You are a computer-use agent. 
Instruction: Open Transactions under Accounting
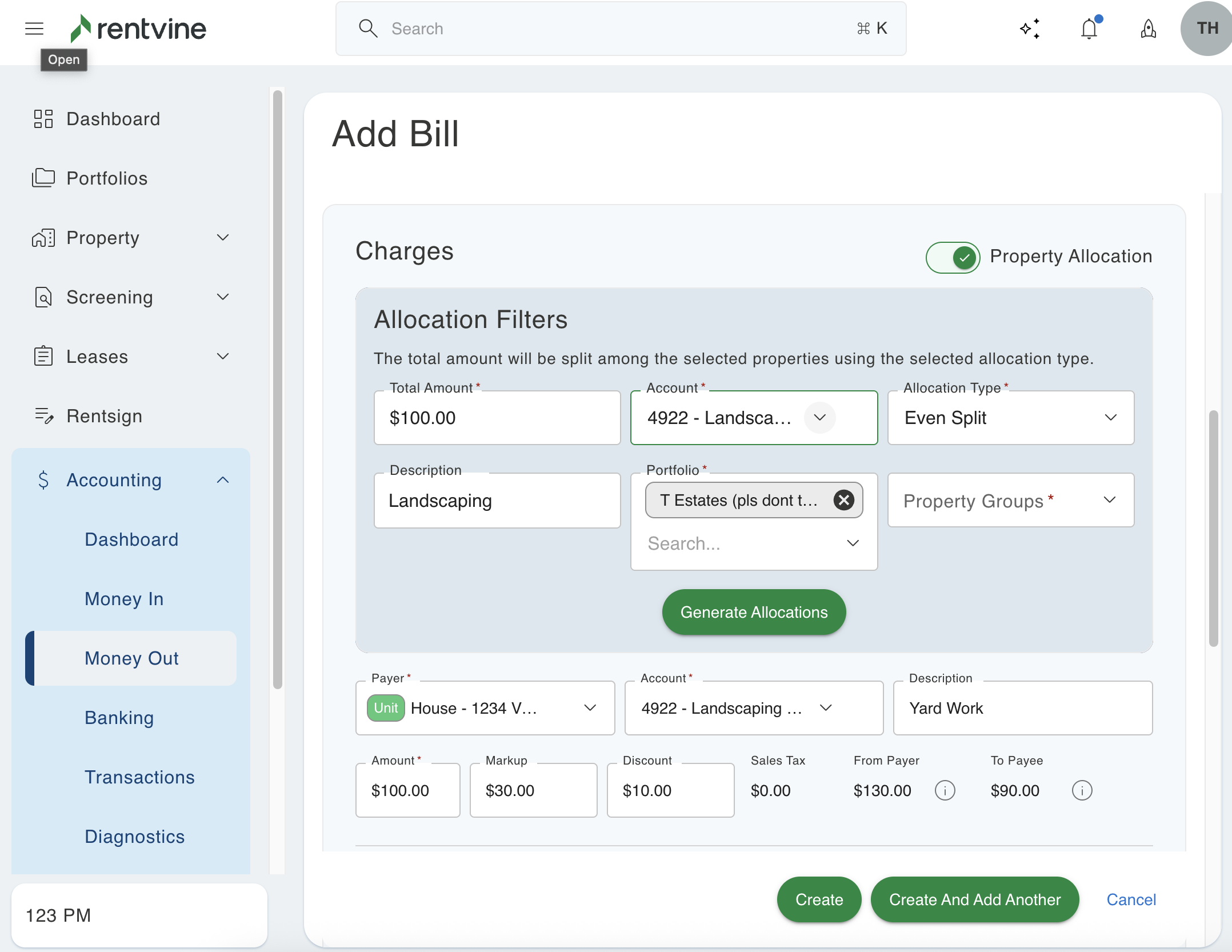click(x=139, y=777)
